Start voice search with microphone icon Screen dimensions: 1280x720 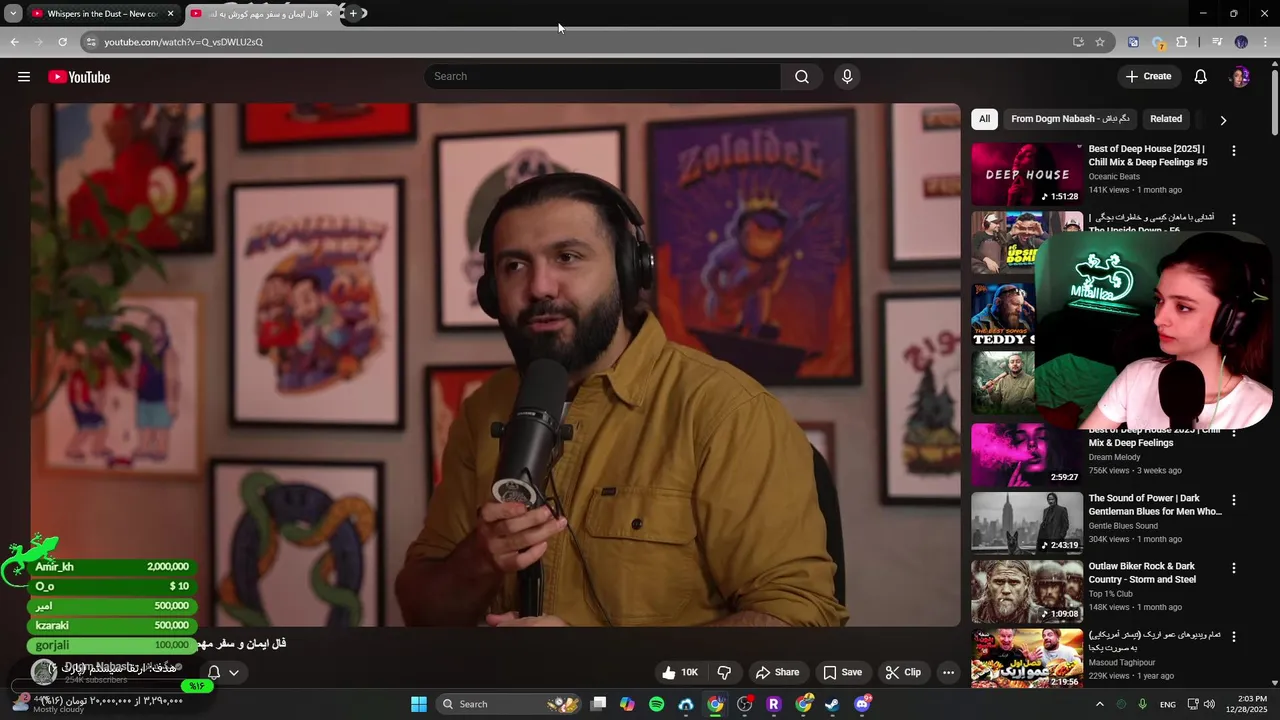847,77
